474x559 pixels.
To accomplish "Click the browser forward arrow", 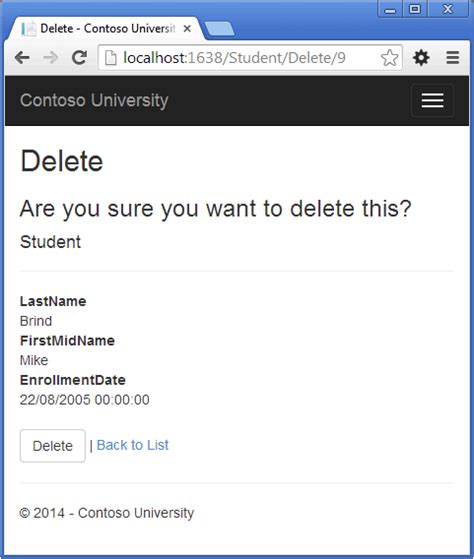I will click(x=51, y=57).
